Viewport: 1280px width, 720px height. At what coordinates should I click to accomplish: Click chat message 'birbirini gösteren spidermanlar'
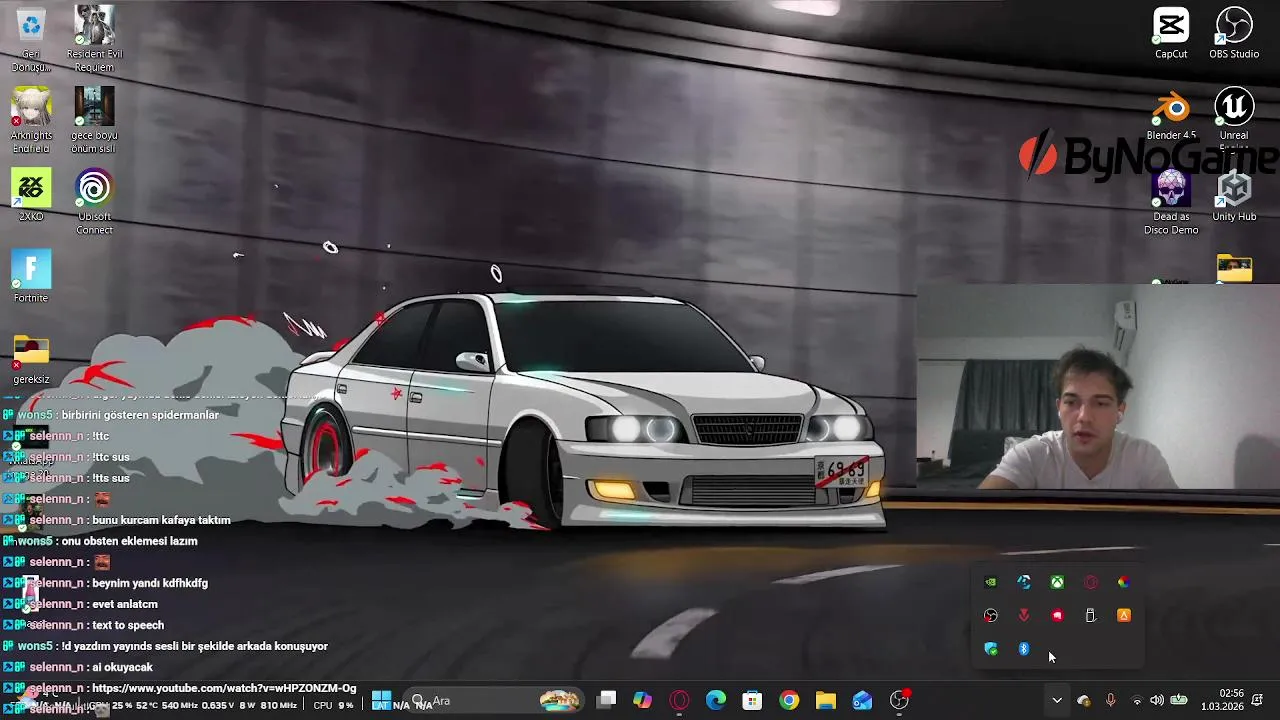coord(139,415)
